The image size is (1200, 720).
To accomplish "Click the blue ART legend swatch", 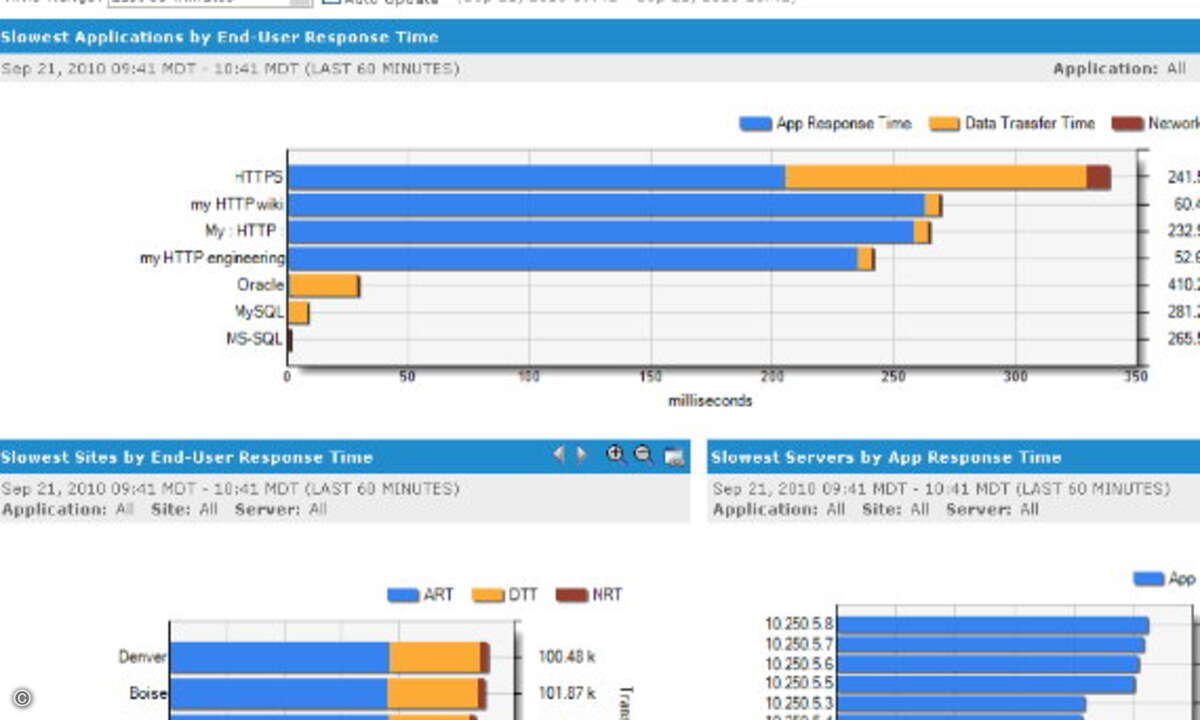I will (x=403, y=595).
